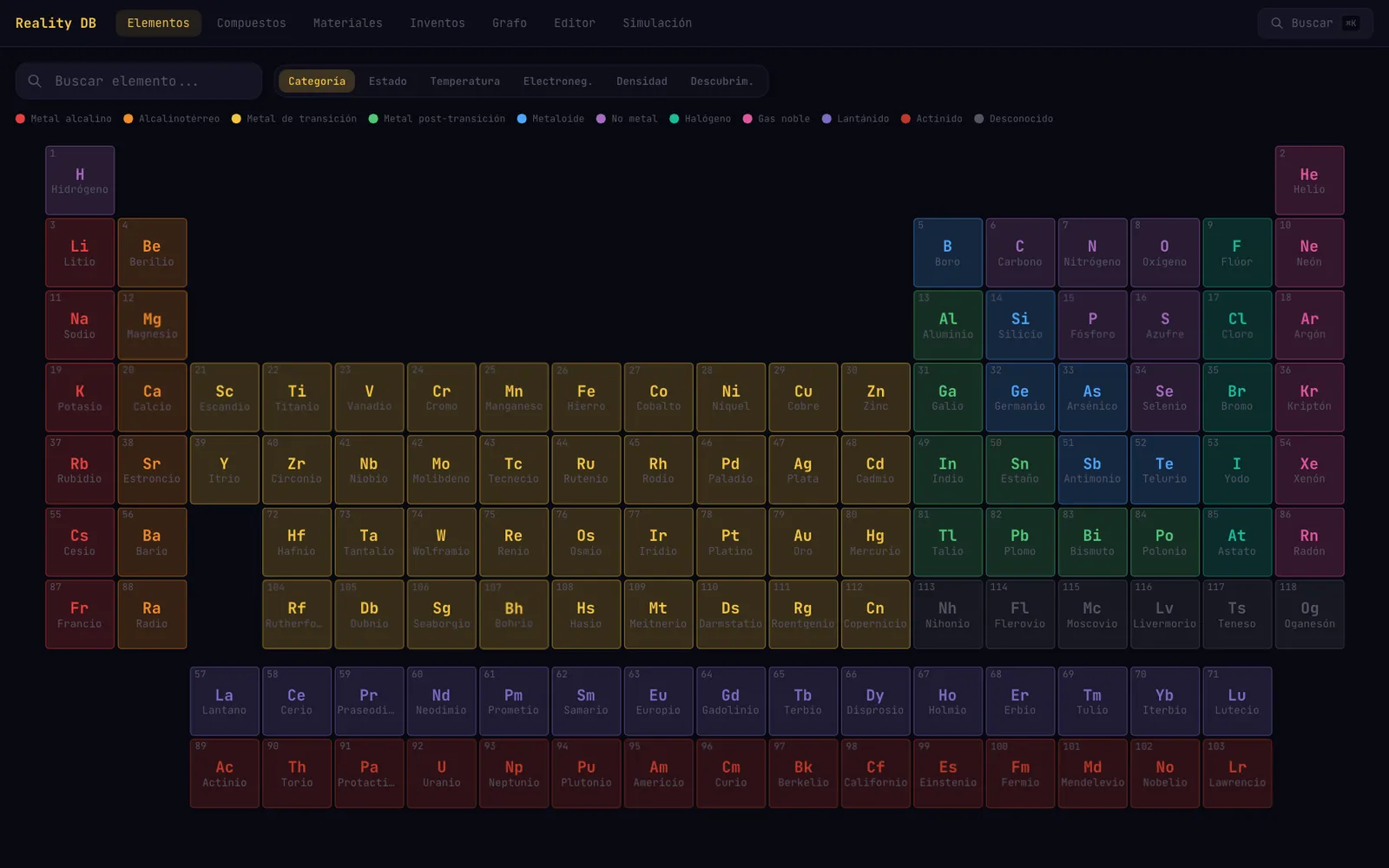Screen dimensions: 1389x868
Task: Click the Metal alcalino legend dot
Action: point(21,119)
